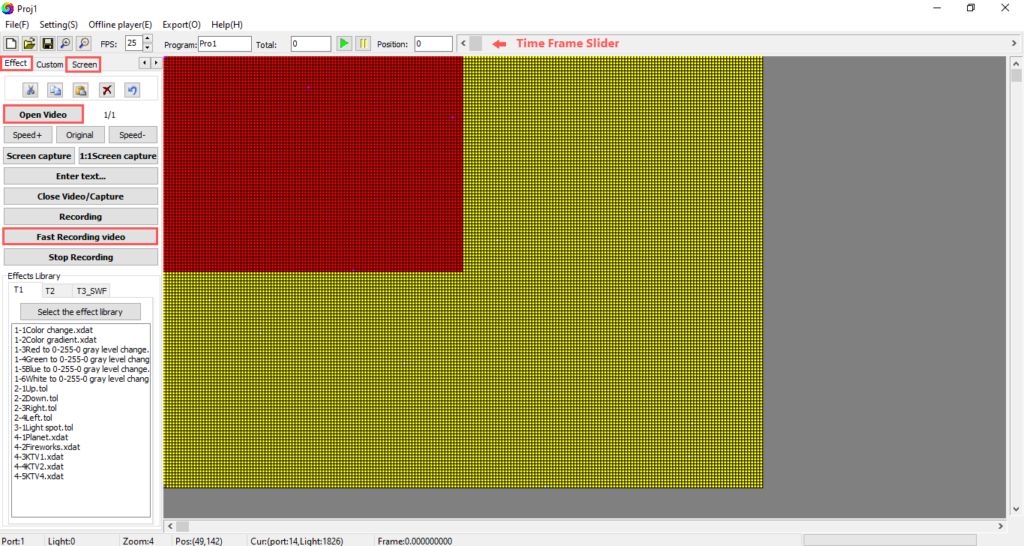Open the Offline player(E) menu
Viewport: 1024px width, 546px height.
(120, 24)
